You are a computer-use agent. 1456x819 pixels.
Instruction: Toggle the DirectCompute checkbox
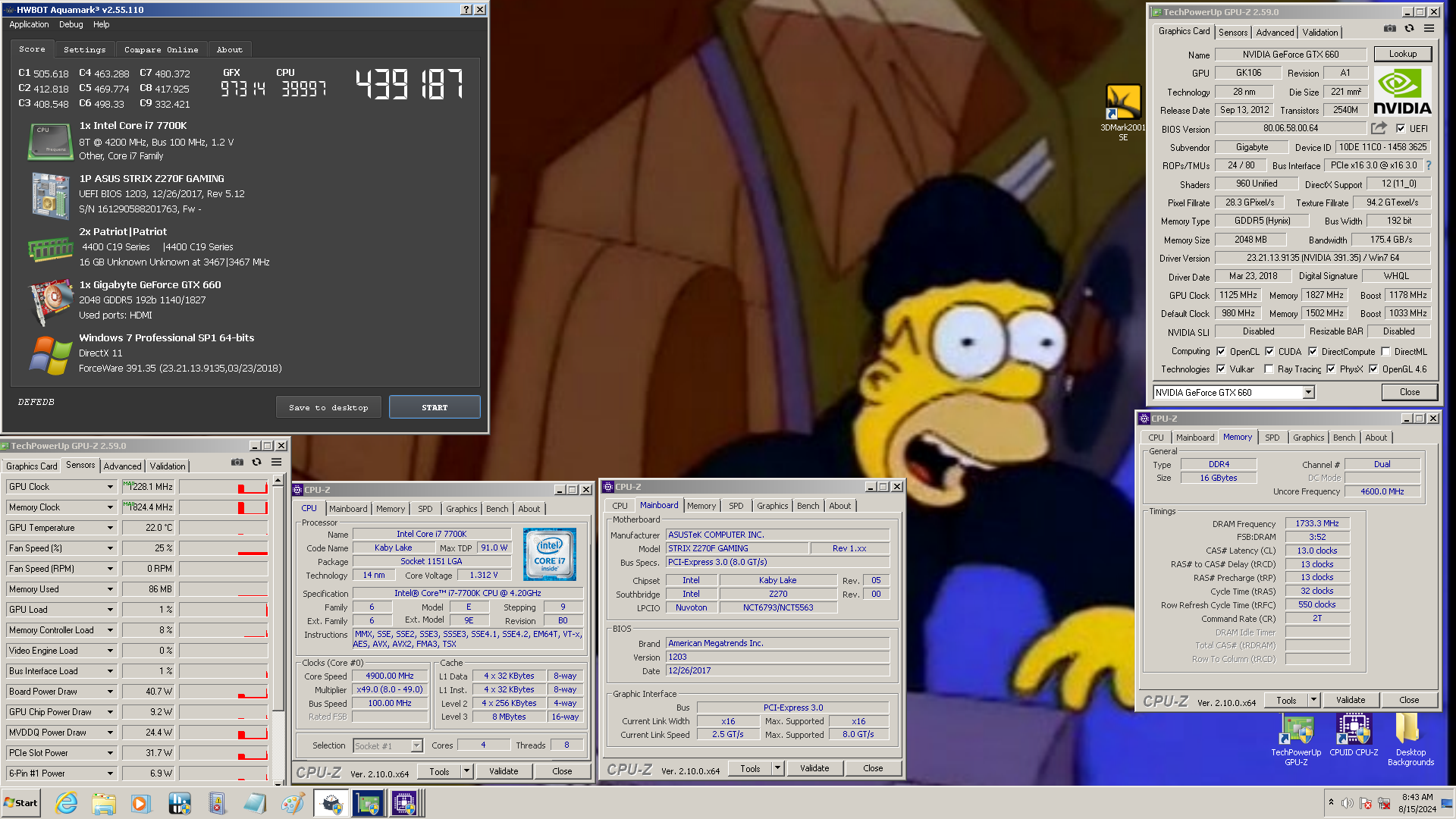[1313, 352]
